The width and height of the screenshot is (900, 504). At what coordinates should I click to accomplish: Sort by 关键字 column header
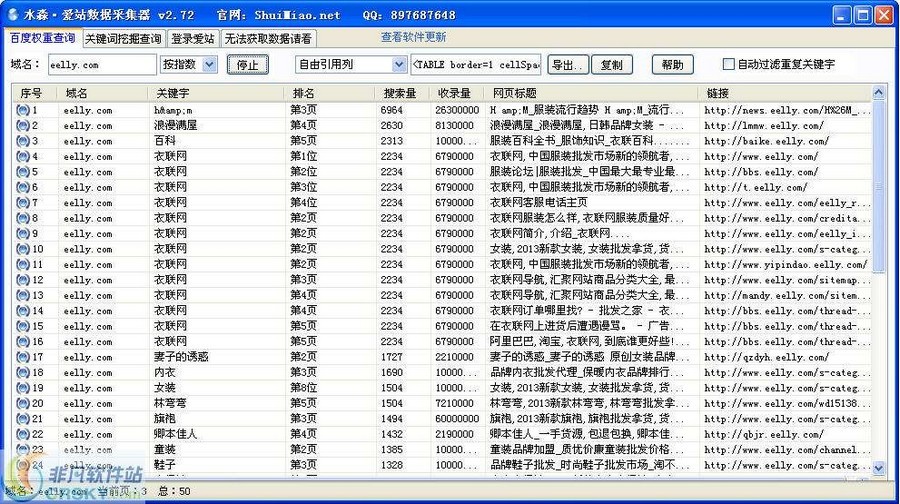(x=216, y=93)
